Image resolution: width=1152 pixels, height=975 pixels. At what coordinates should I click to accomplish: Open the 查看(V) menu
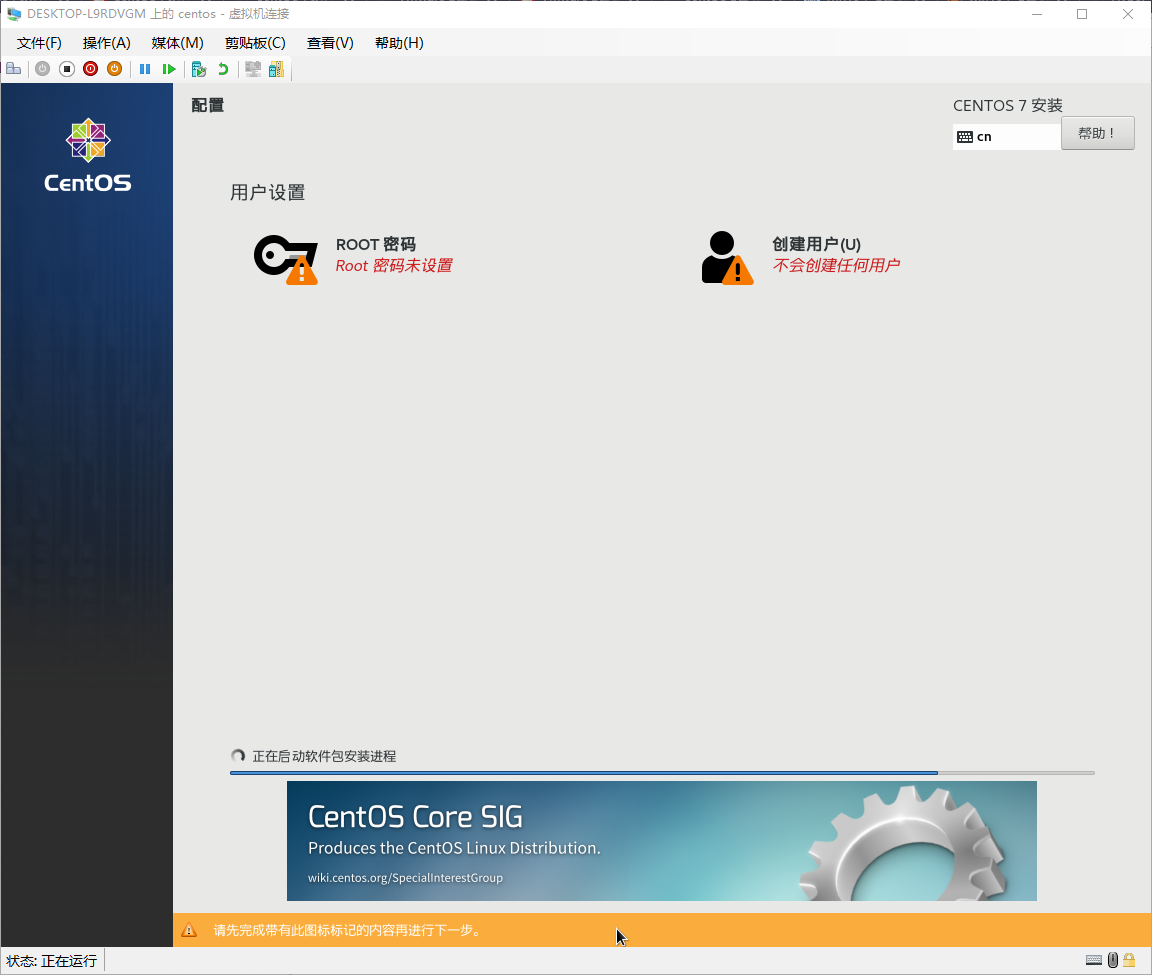click(330, 43)
